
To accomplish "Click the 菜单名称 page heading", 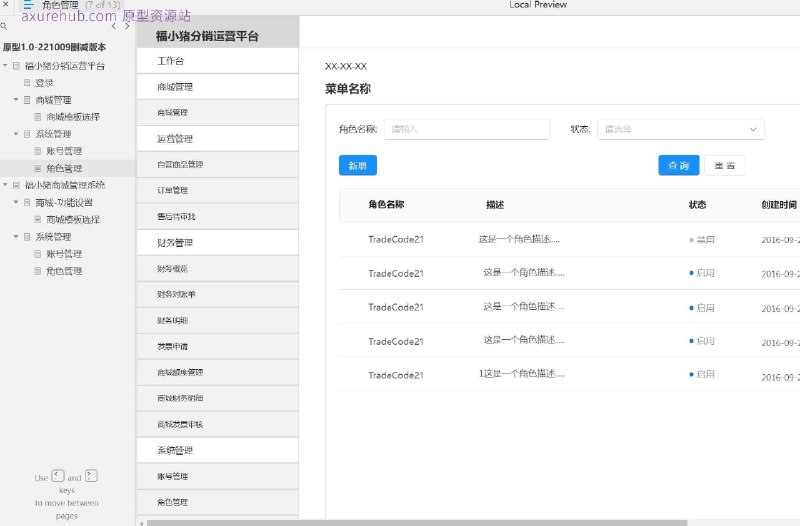I will [x=348, y=89].
